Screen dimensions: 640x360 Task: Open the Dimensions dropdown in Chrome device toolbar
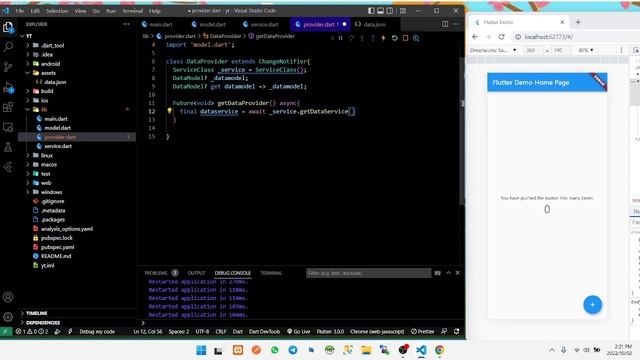tap(493, 50)
